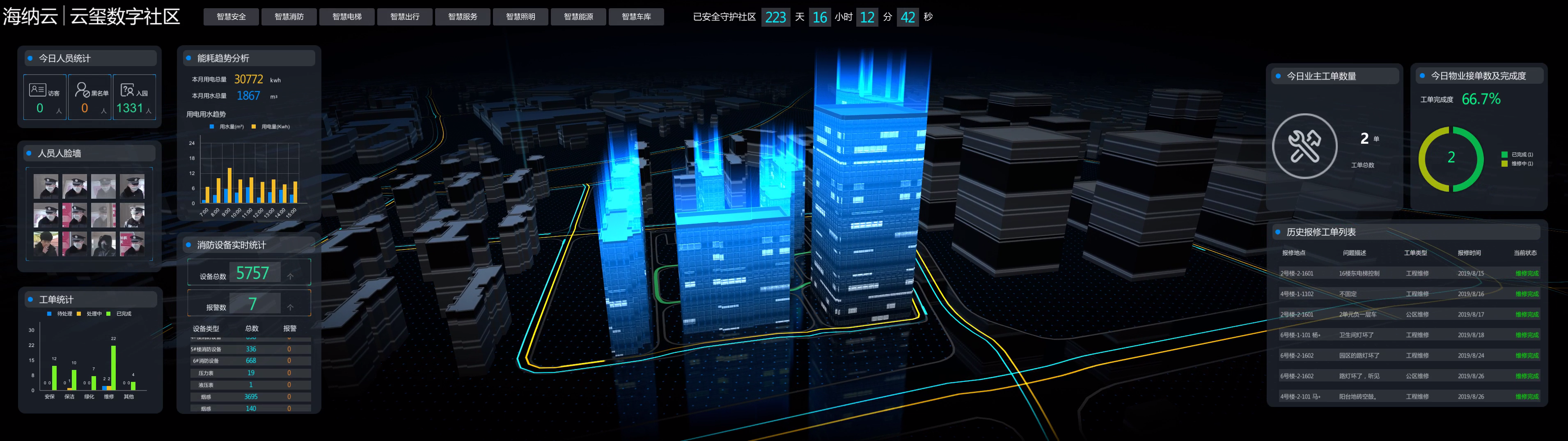Click the blacklist (黑名单) person icon
Viewport: 1568px width, 441px height.
(x=82, y=90)
